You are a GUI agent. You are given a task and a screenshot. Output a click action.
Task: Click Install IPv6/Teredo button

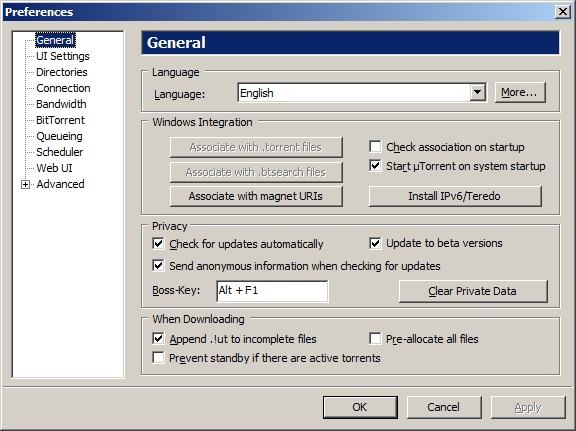pyautogui.click(x=455, y=196)
